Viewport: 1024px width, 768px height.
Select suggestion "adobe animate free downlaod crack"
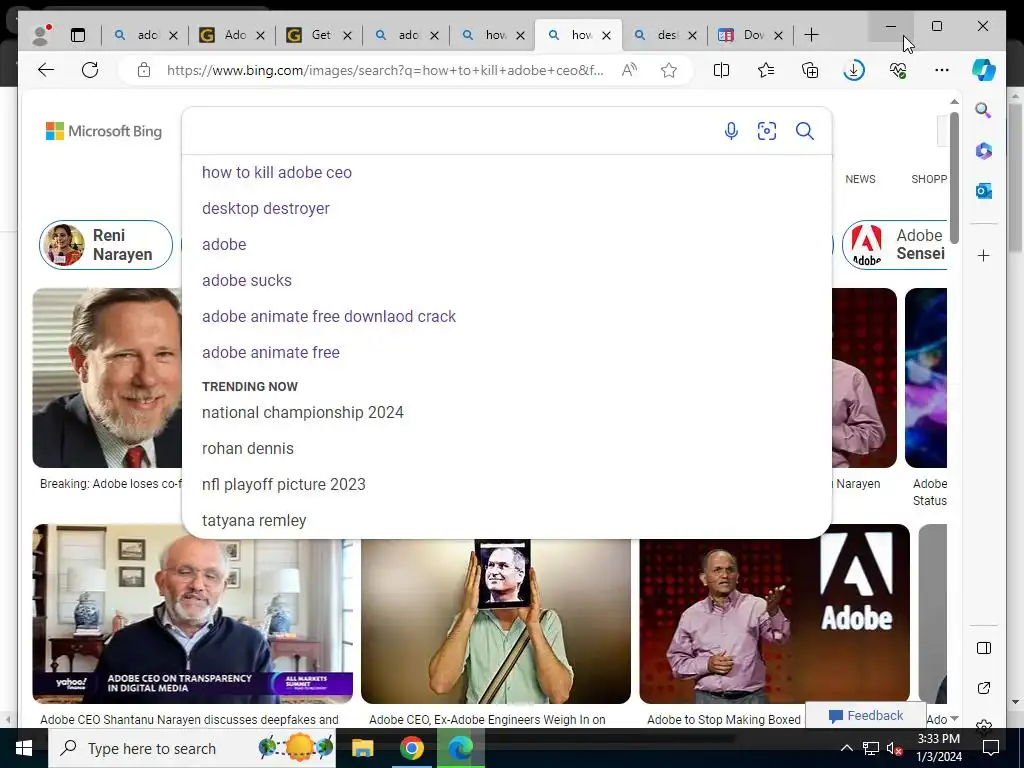(328, 316)
